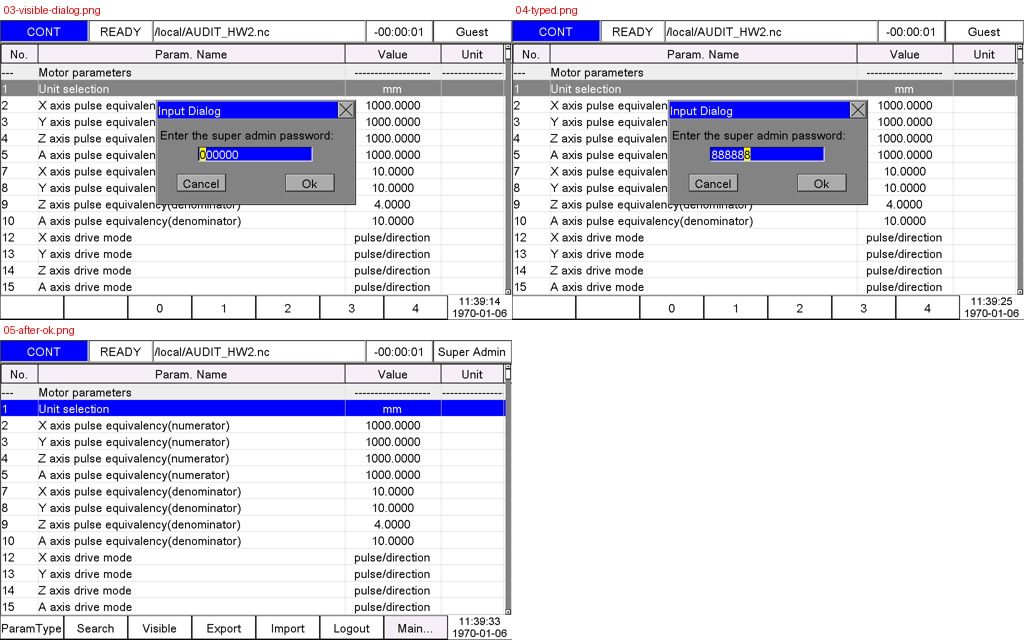This screenshot has width=1024, height=640.
Task: Click Guest label in the 04-typed screen
Action: tap(984, 32)
